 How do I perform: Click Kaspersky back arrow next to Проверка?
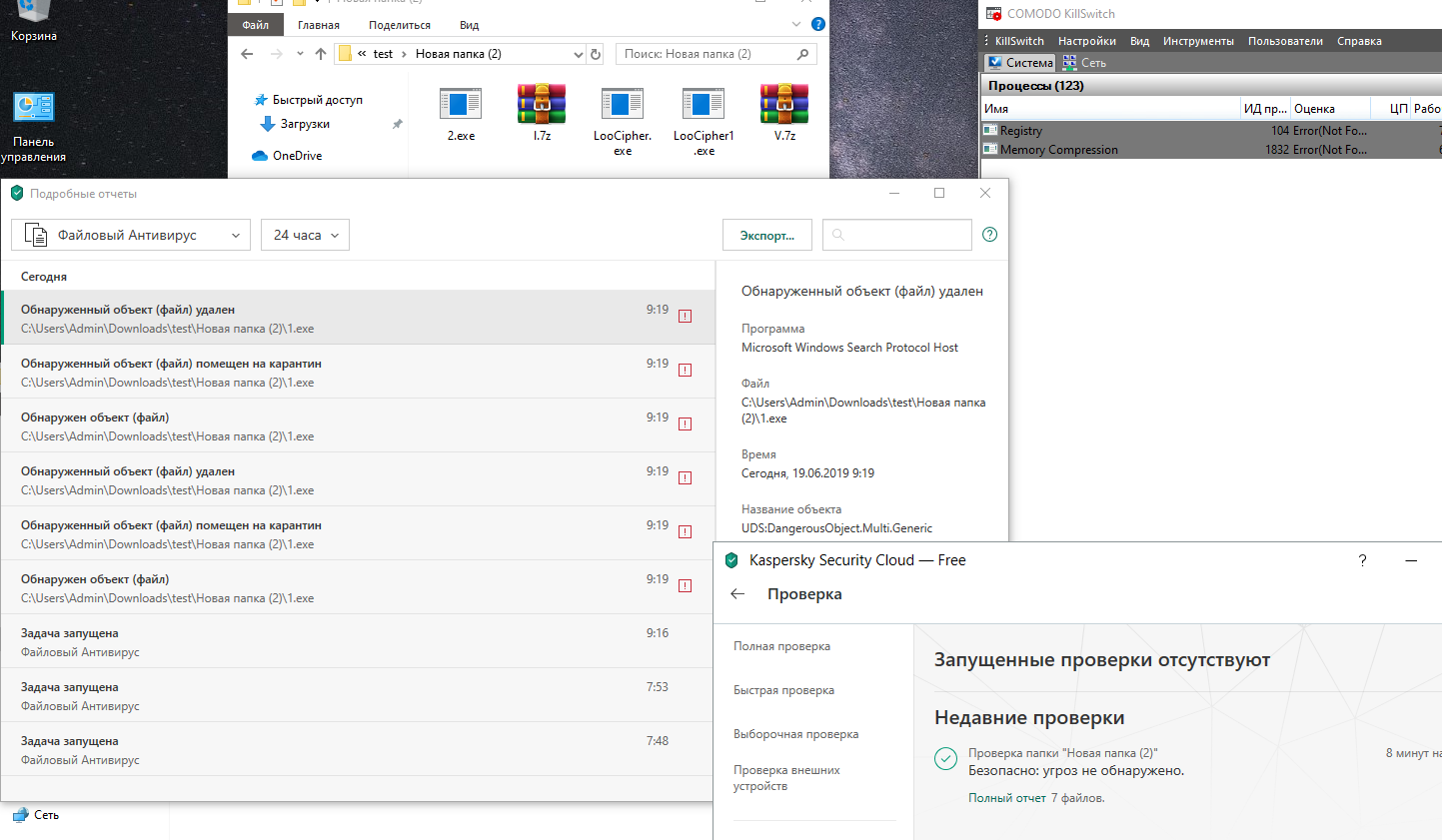[737, 593]
